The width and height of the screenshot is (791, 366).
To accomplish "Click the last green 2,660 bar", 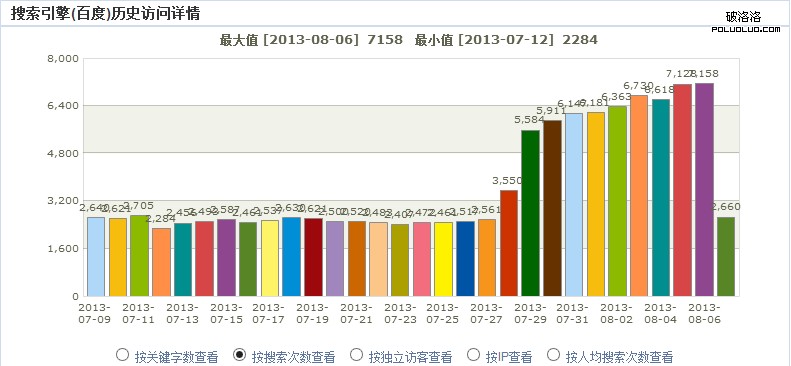I will pyautogui.click(x=726, y=257).
